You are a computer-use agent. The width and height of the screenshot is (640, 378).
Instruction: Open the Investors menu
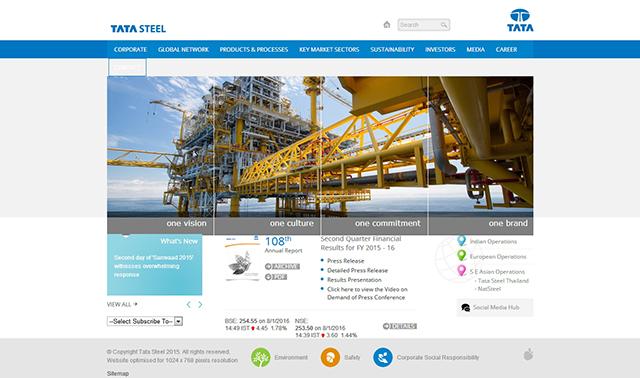click(440, 49)
